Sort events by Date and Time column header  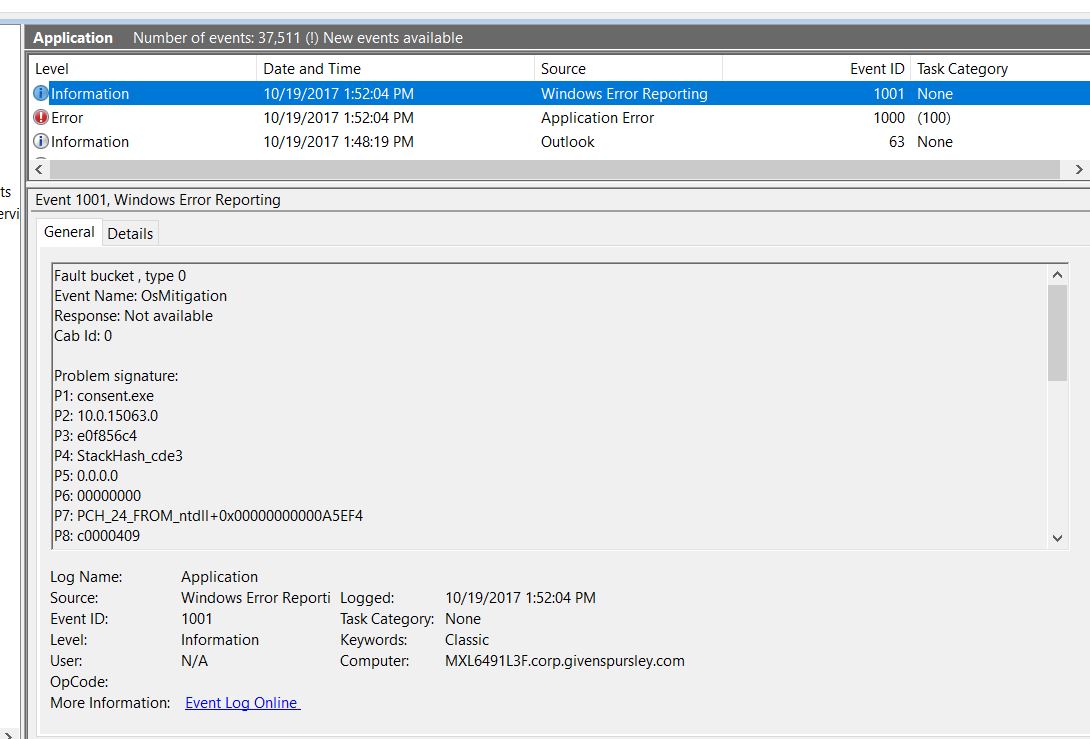[x=395, y=69]
